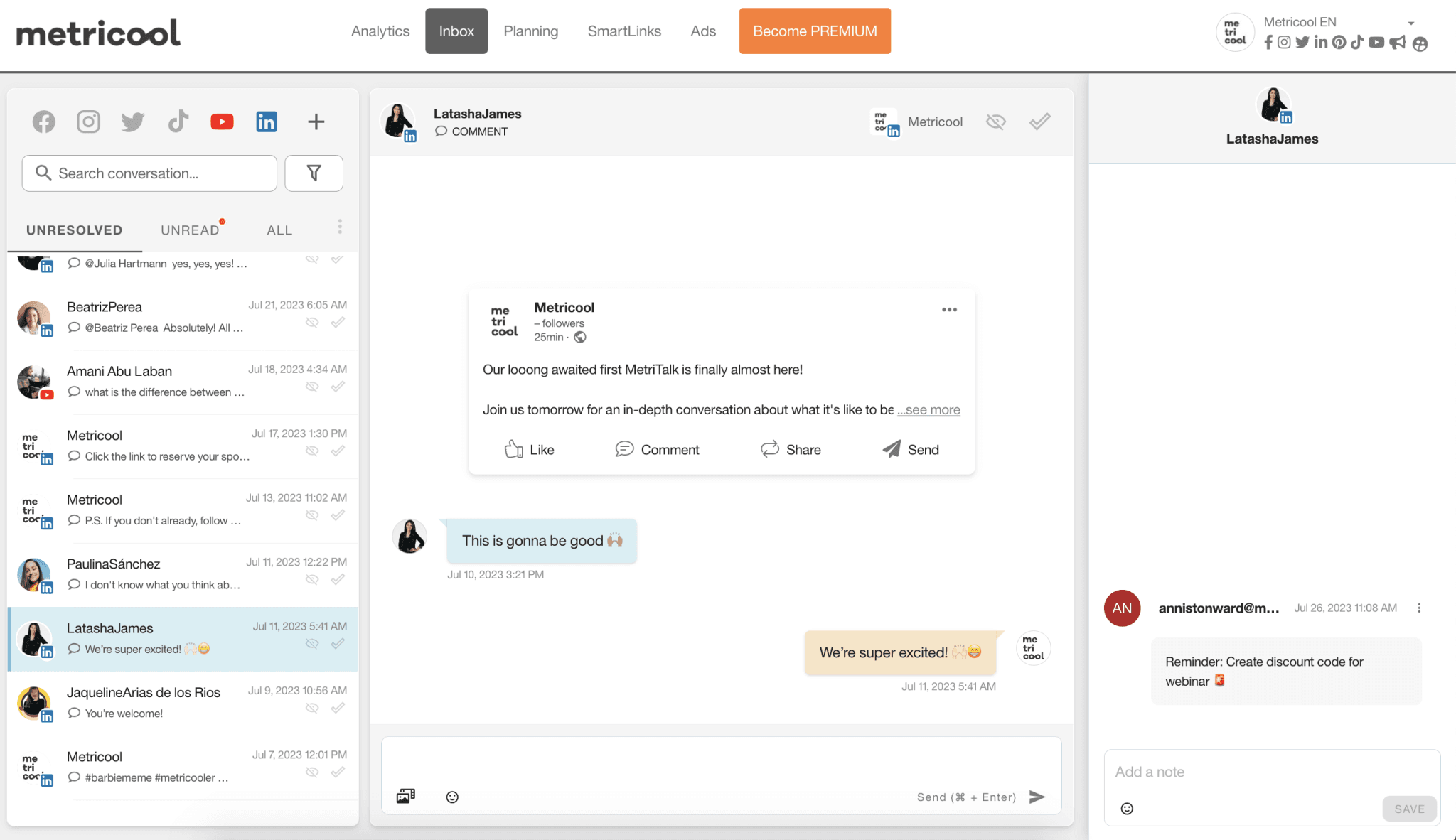Viewport: 1456px width, 840px height.
Task: Add a new social connection with the plus icon
Action: click(x=316, y=121)
